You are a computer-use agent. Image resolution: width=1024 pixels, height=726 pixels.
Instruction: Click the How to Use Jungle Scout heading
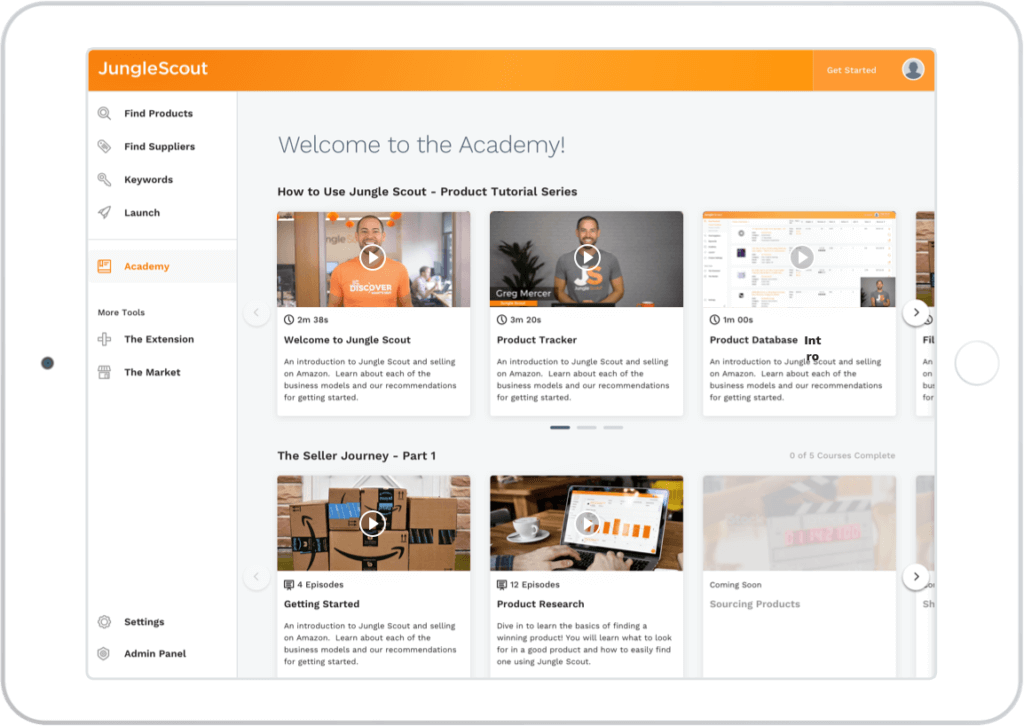[x=427, y=192]
